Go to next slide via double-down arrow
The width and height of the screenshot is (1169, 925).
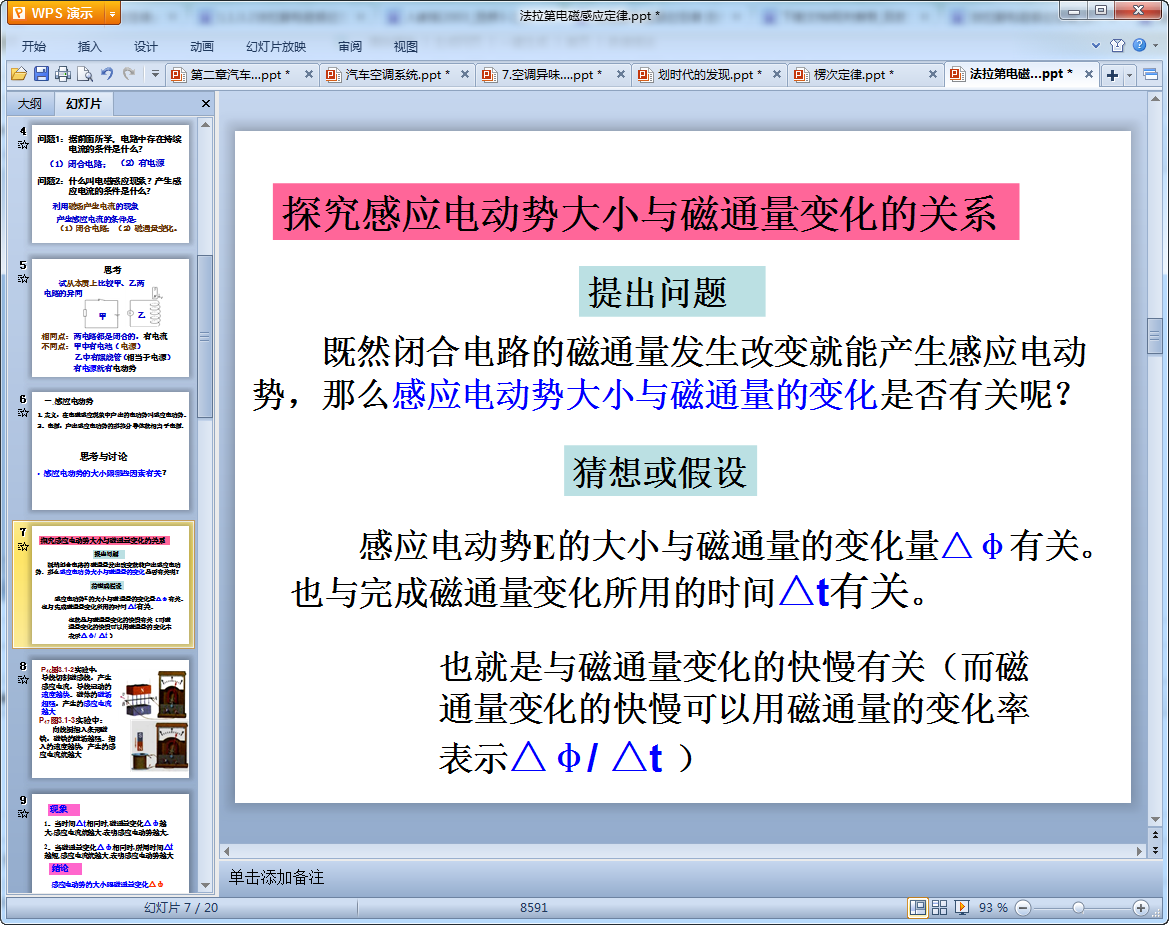(1155, 850)
